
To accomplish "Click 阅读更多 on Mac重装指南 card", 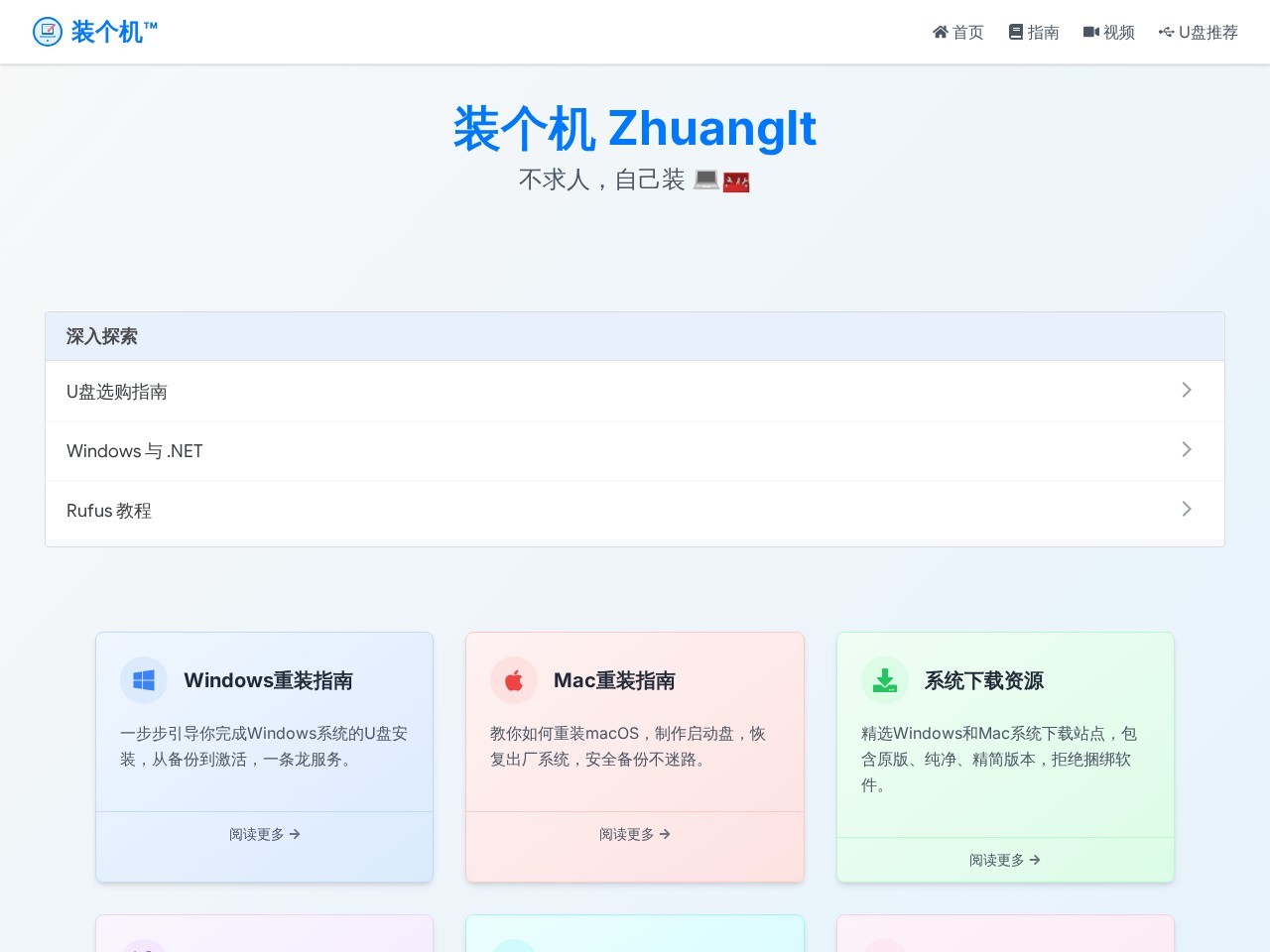I will tap(635, 835).
